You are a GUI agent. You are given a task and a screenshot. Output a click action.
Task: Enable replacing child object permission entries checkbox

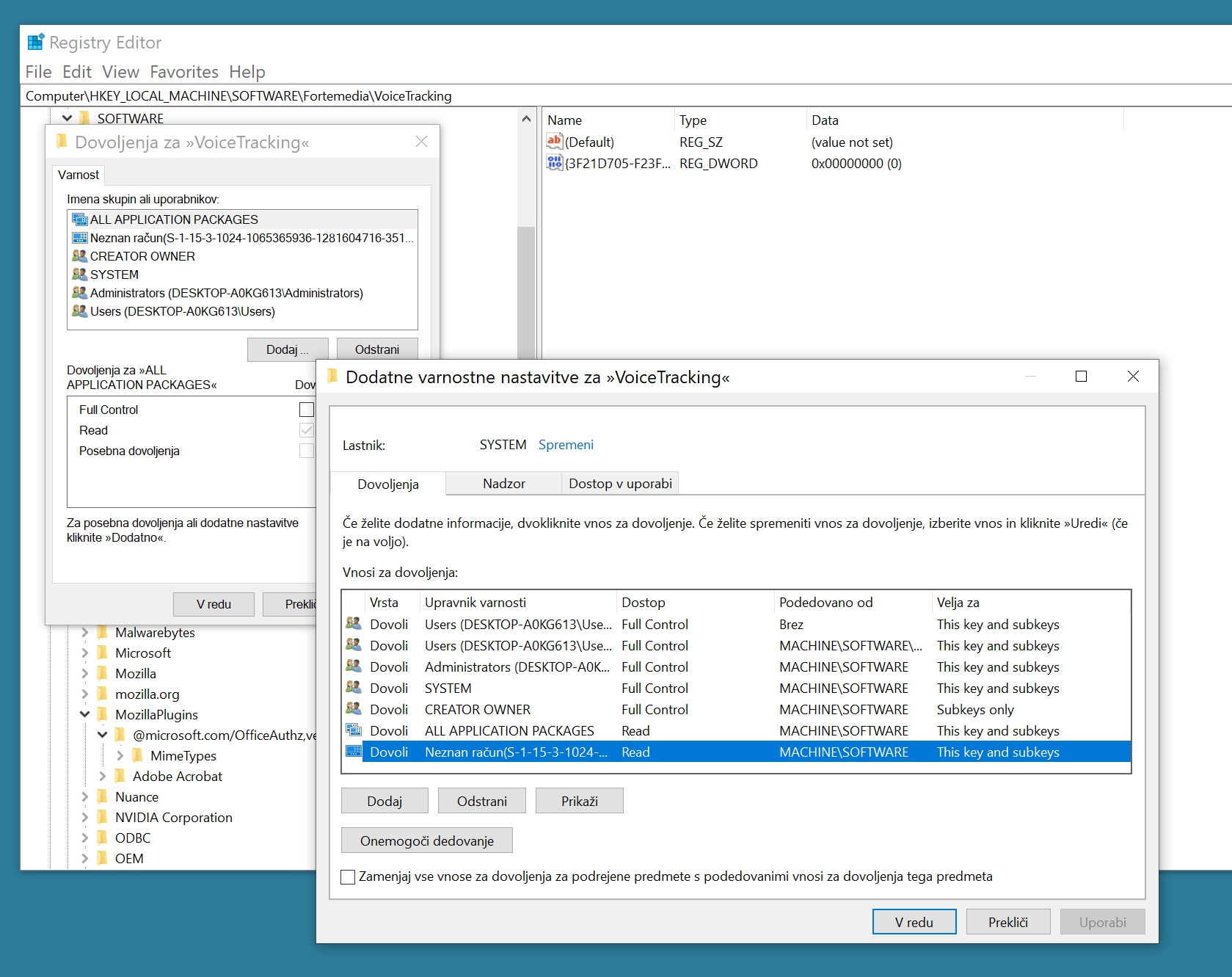tap(349, 877)
